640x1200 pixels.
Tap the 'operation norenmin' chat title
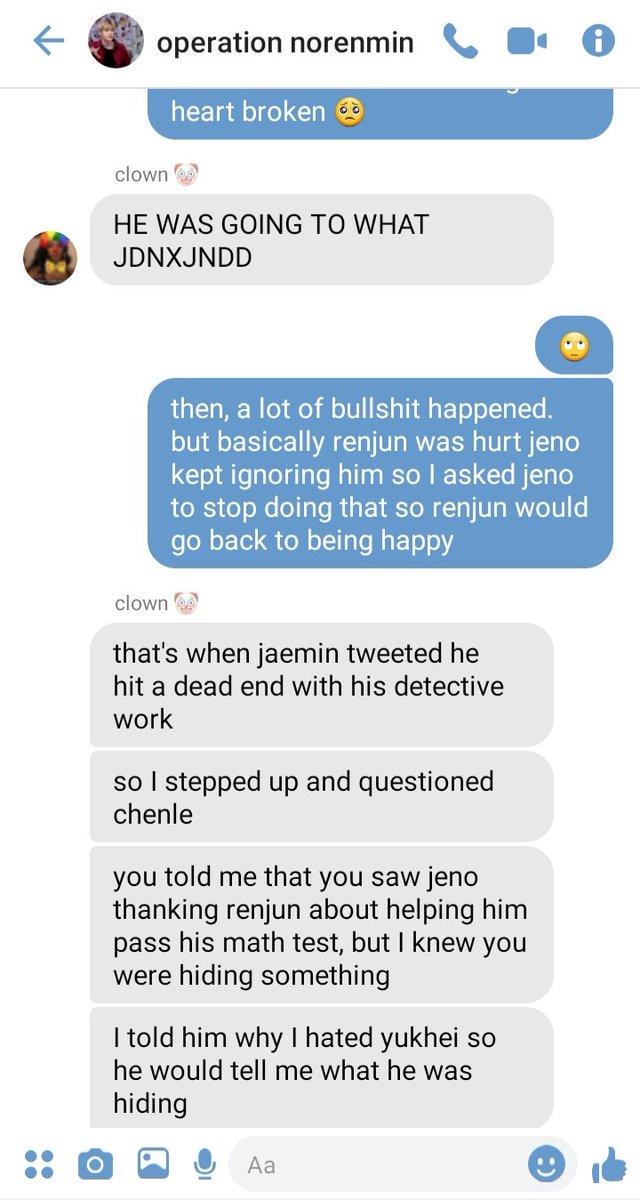coord(285,43)
